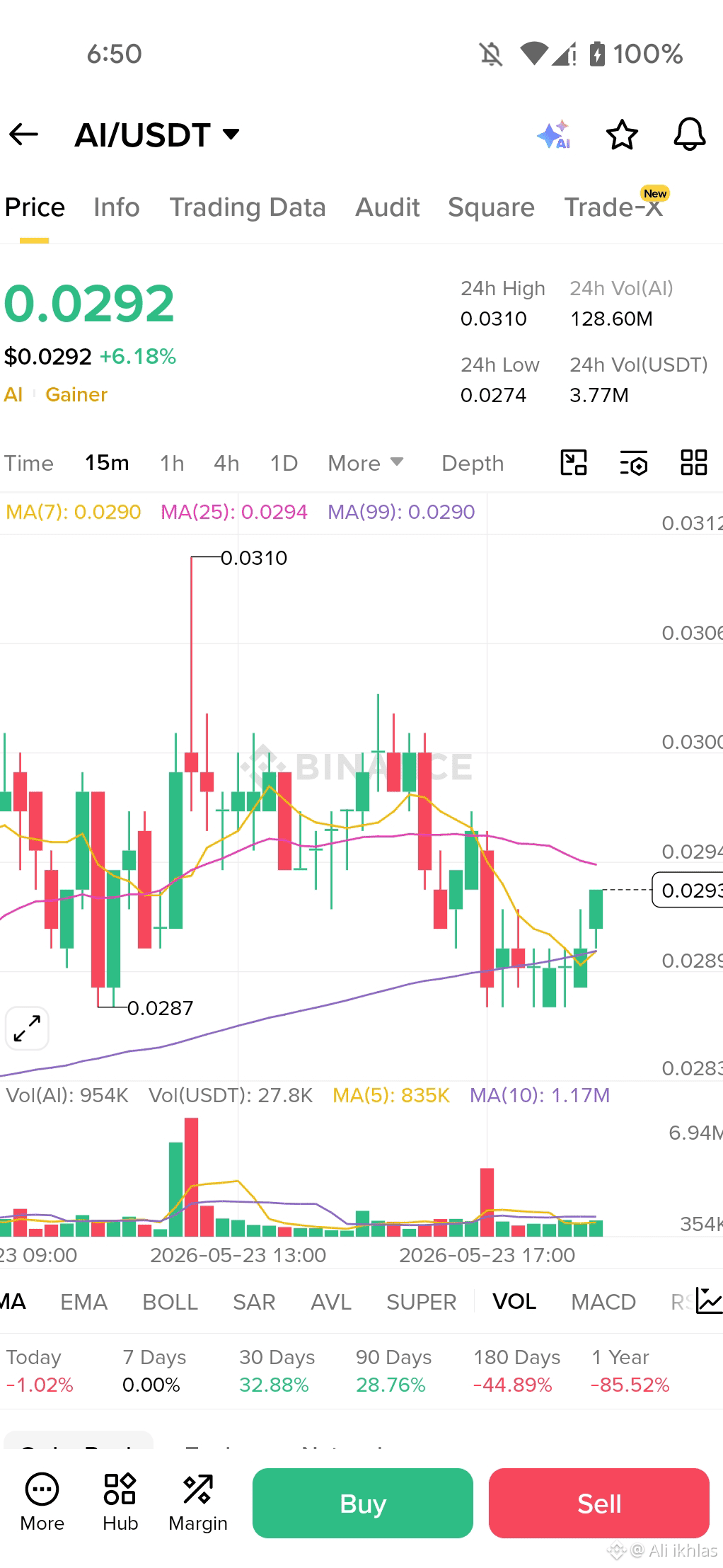Viewport: 723px width, 1568px height.
Task: Tap the back arrow
Action: [x=23, y=134]
